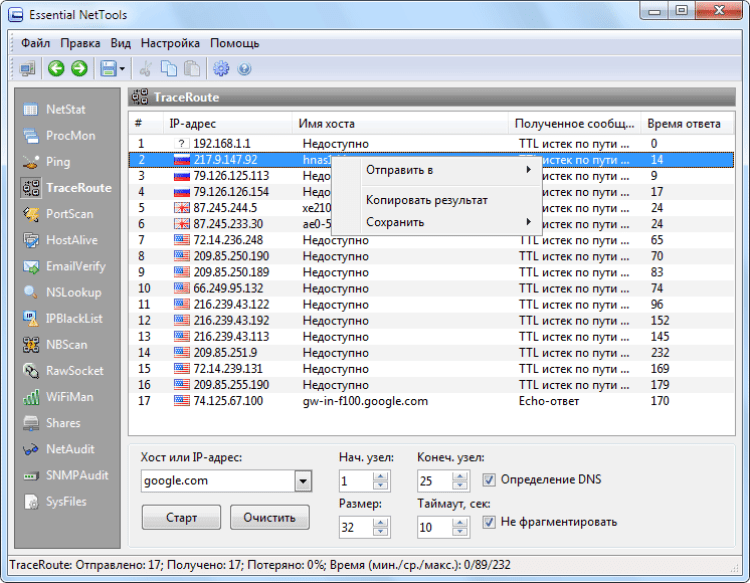Viewport: 750px width, 583px height.
Task: Uncheck Не фрагментировать option
Action: 488,522
